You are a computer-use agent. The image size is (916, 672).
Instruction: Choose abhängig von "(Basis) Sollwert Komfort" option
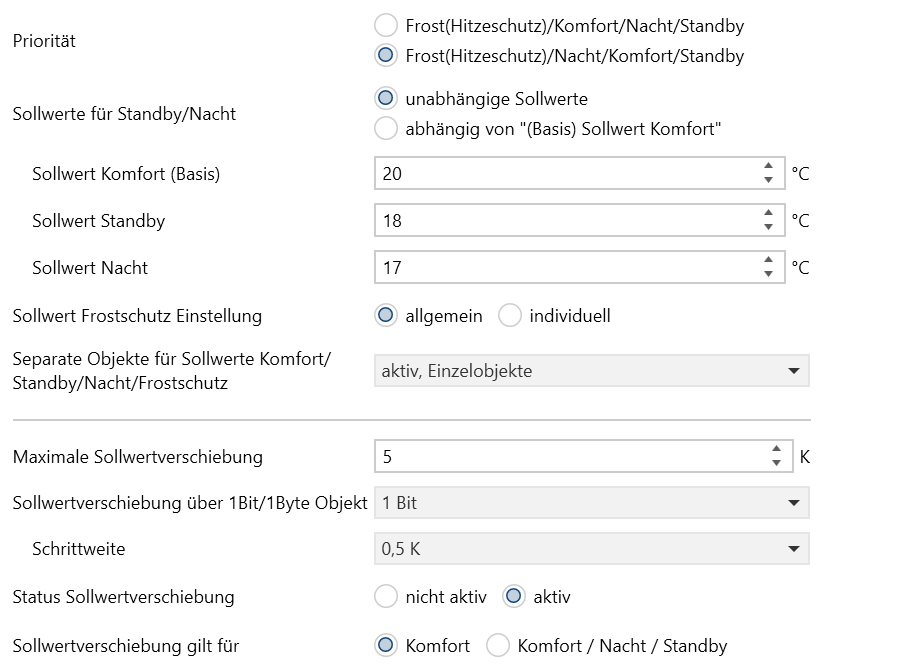tap(386, 129)
